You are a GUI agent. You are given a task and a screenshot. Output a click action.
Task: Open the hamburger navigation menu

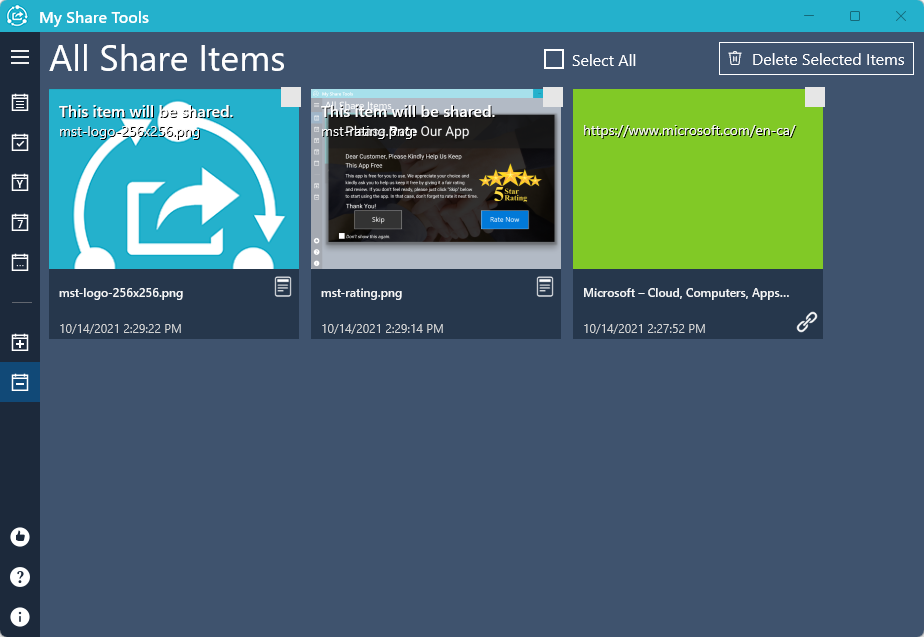coord(20,57)
